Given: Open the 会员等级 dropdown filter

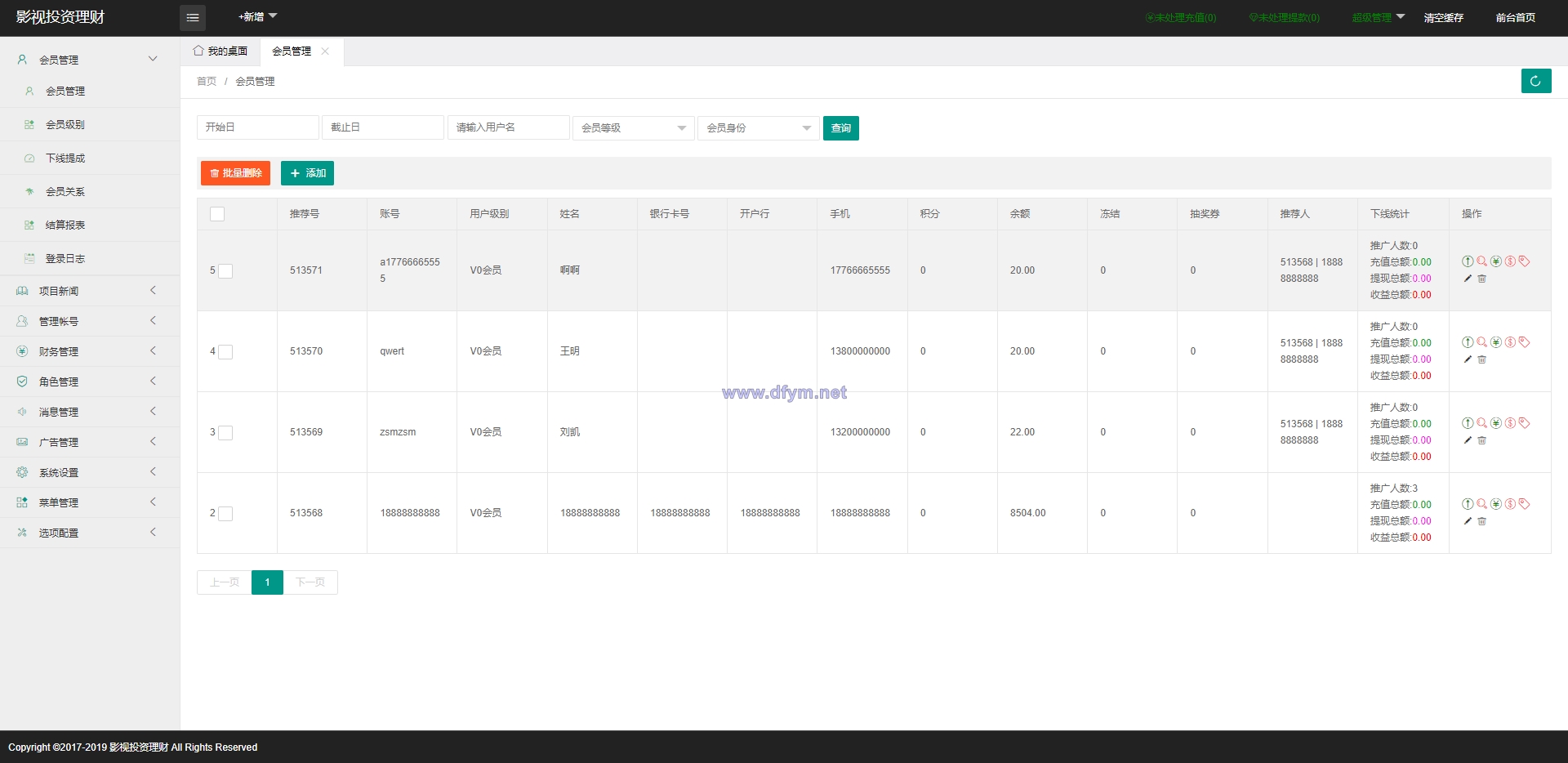Looking at the screenshot, I should point(634,128).
